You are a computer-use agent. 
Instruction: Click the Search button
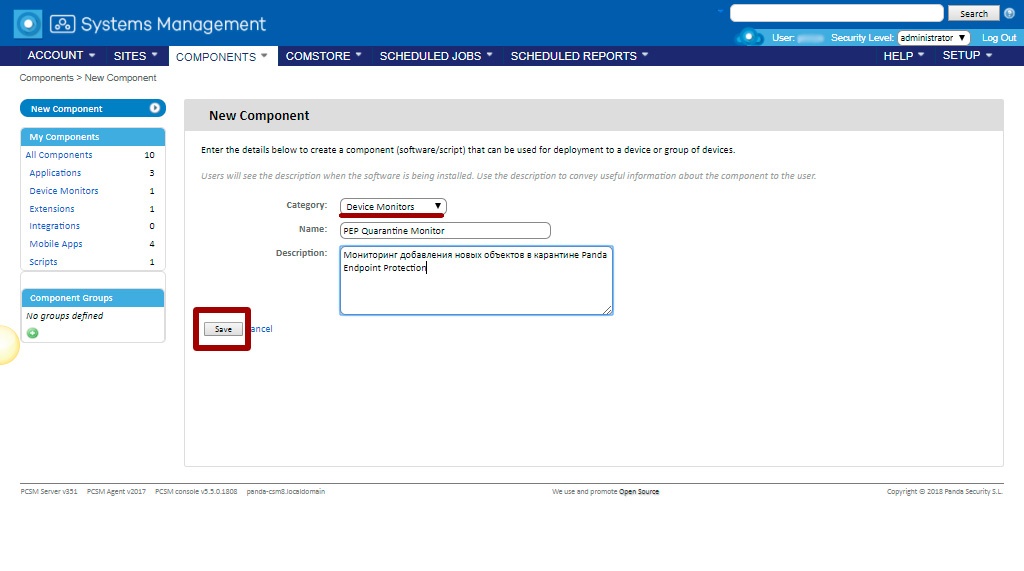tap(974, 14)
